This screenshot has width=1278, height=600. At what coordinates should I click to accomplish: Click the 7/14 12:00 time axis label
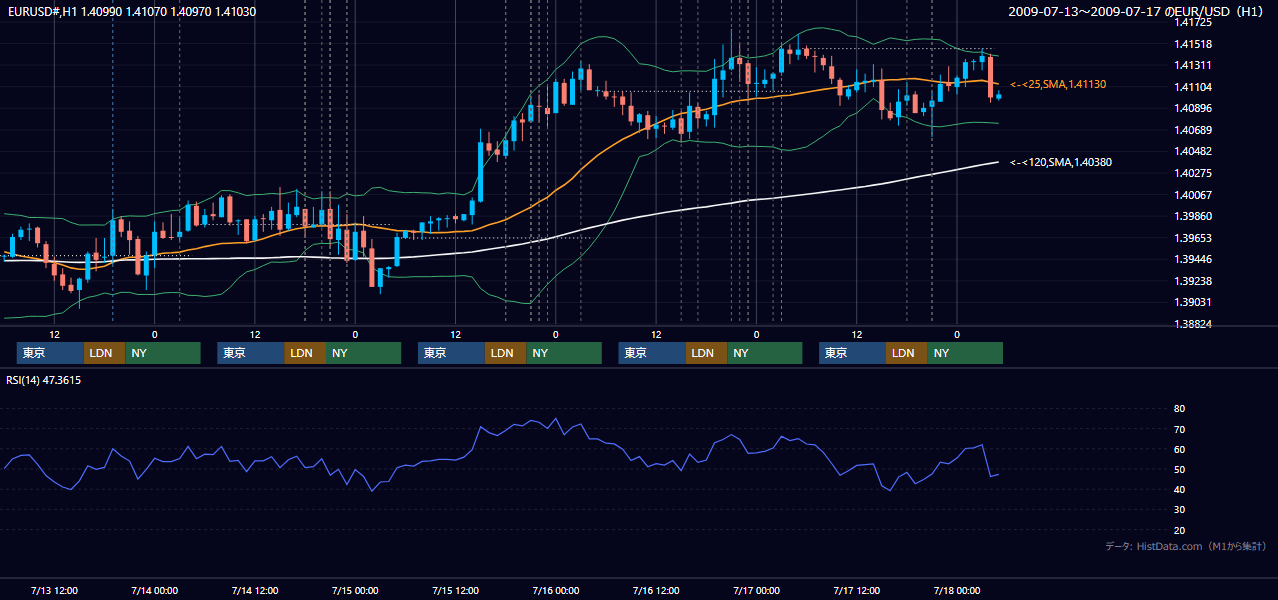tap(254, 590)
